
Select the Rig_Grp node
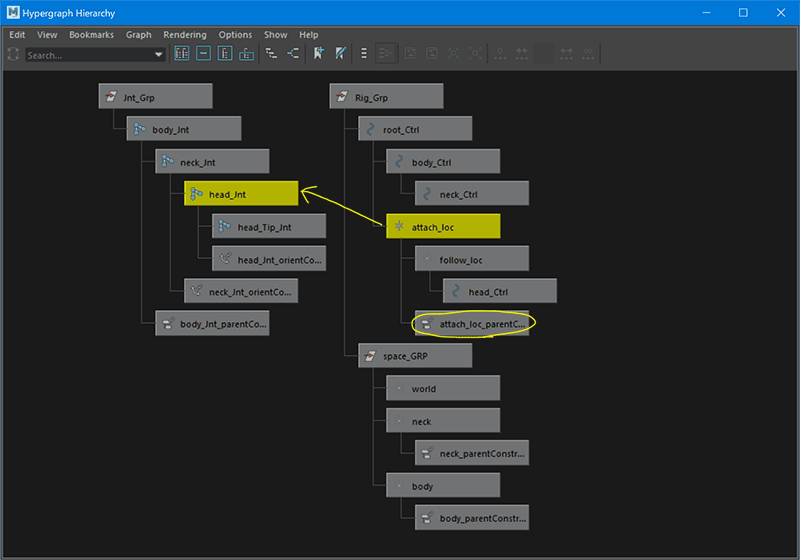click(386, 96)
